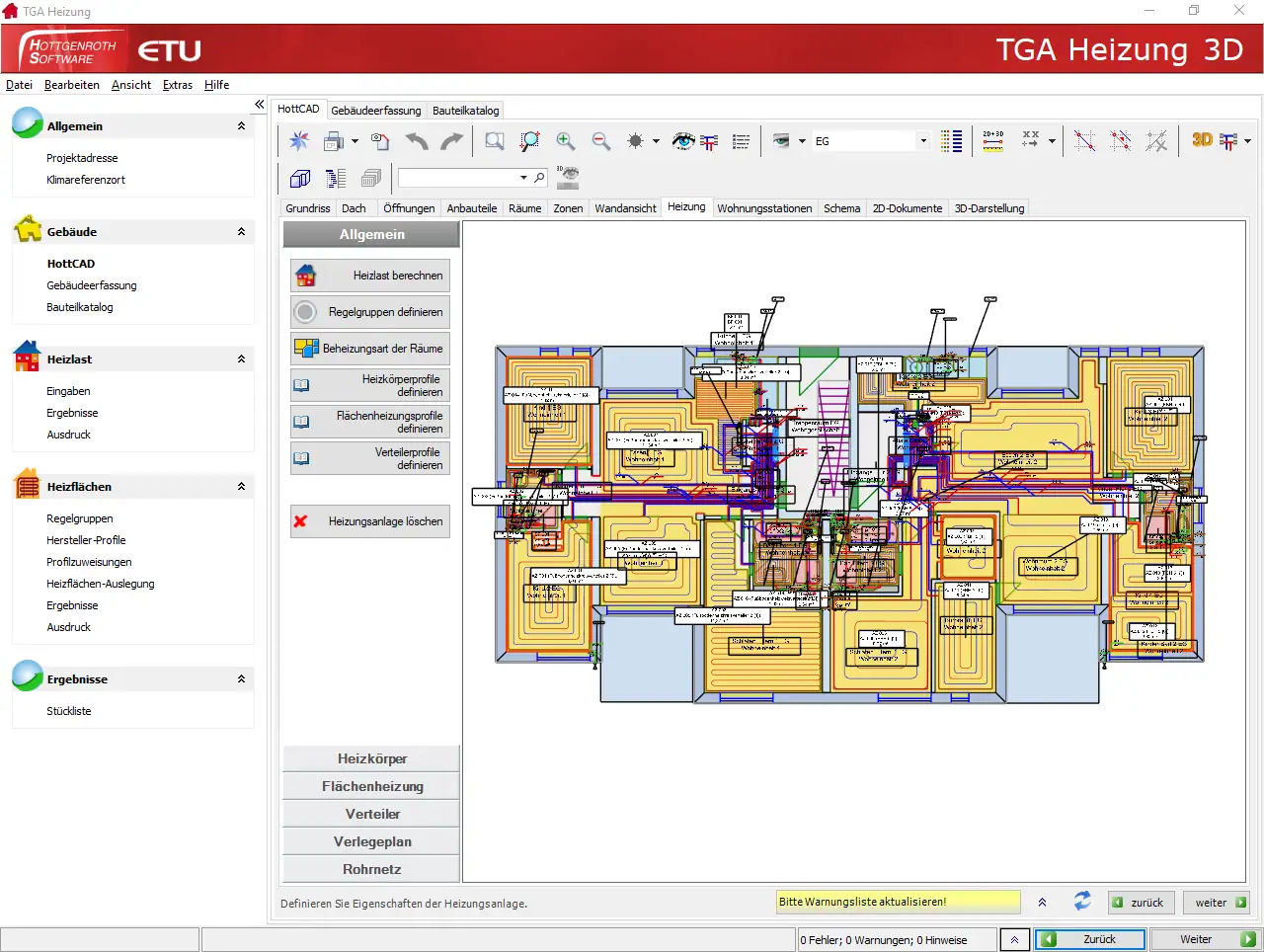Click the refresh warnings list icon
Screen dimensions: 1264x952
(x=1082, y=902)
